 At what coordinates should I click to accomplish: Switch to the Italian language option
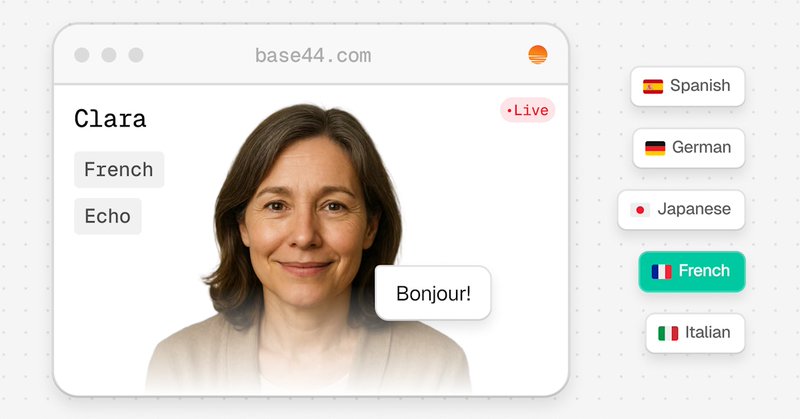tap(695, 333)
